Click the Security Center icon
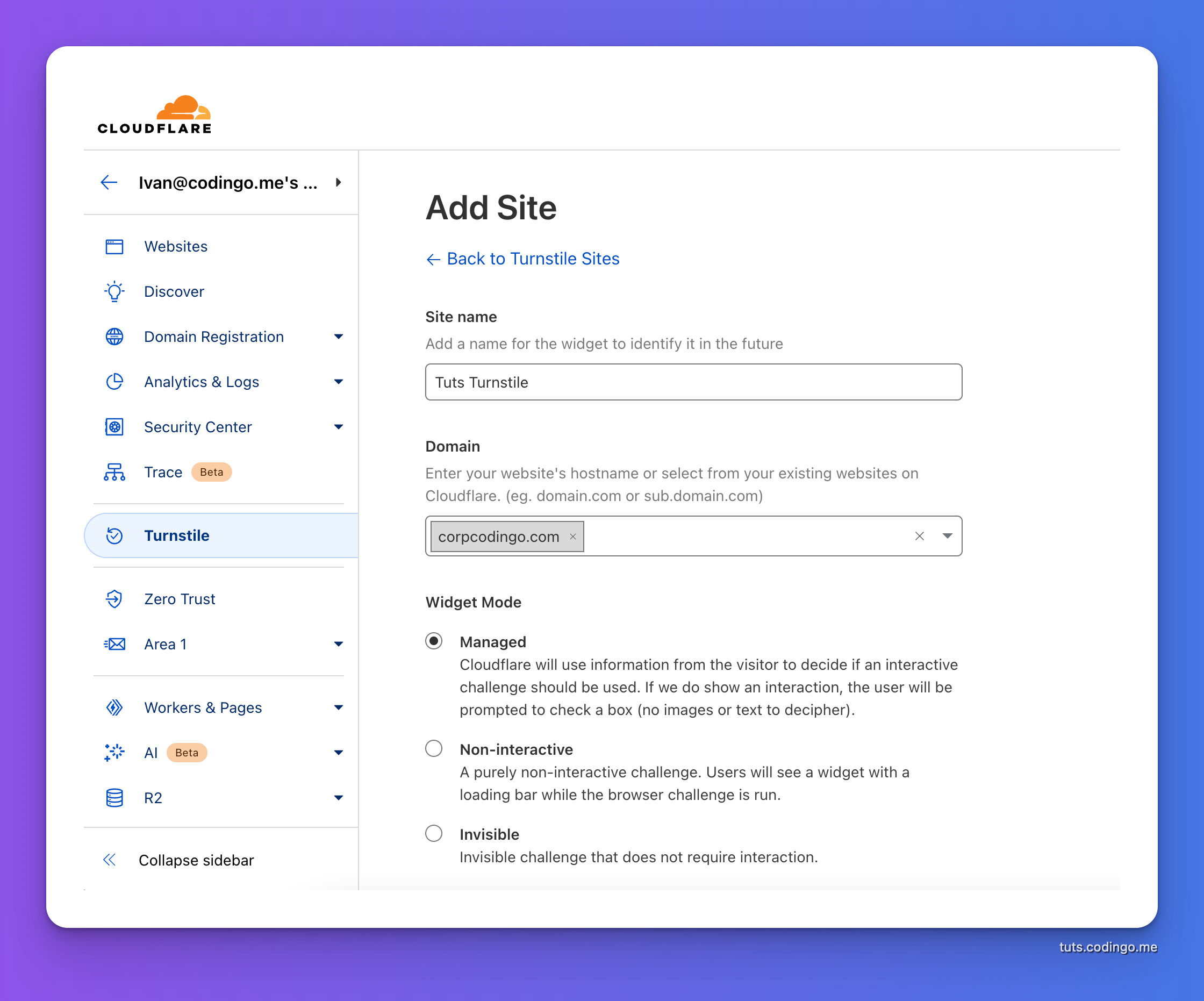Screen dimensions: 1204x1001 pos(114,427)
